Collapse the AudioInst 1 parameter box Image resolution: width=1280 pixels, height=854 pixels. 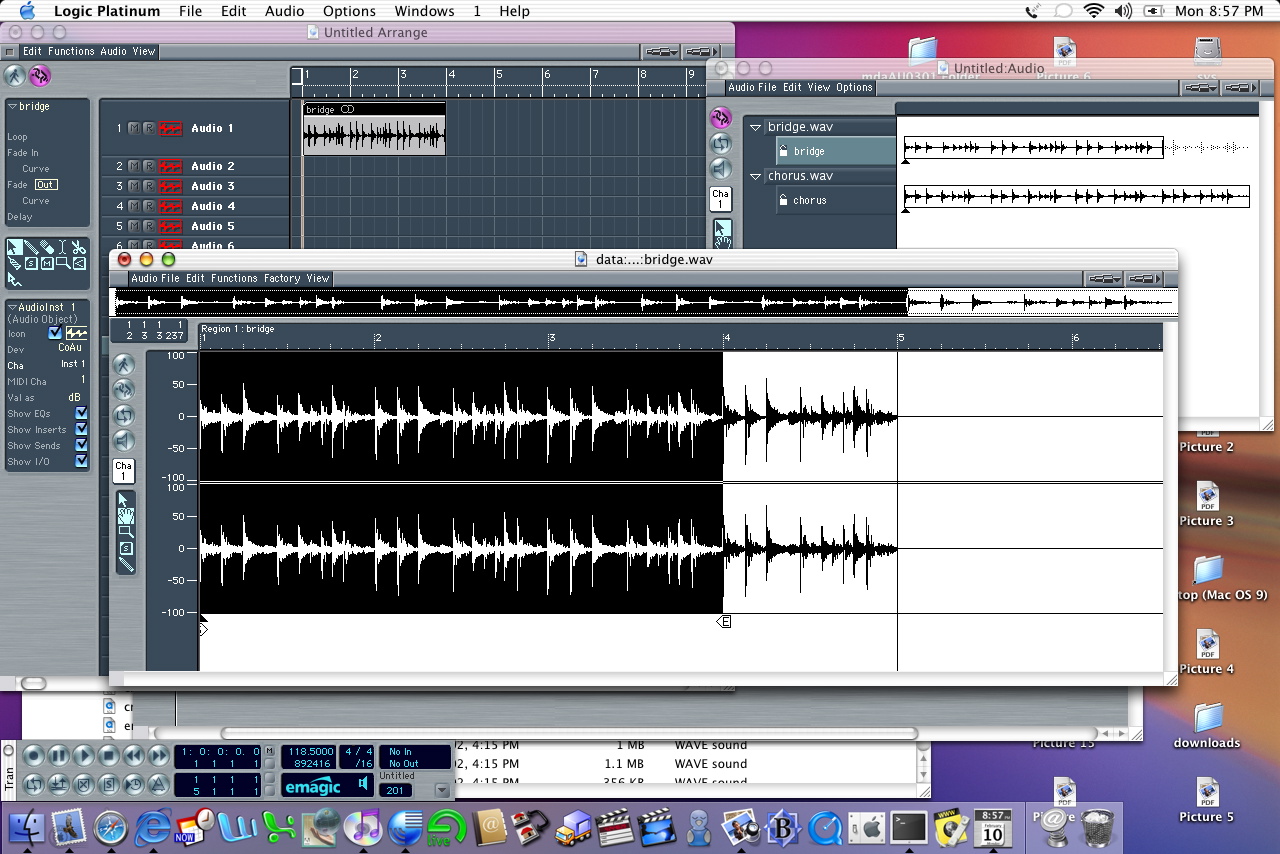coord(12,308)
